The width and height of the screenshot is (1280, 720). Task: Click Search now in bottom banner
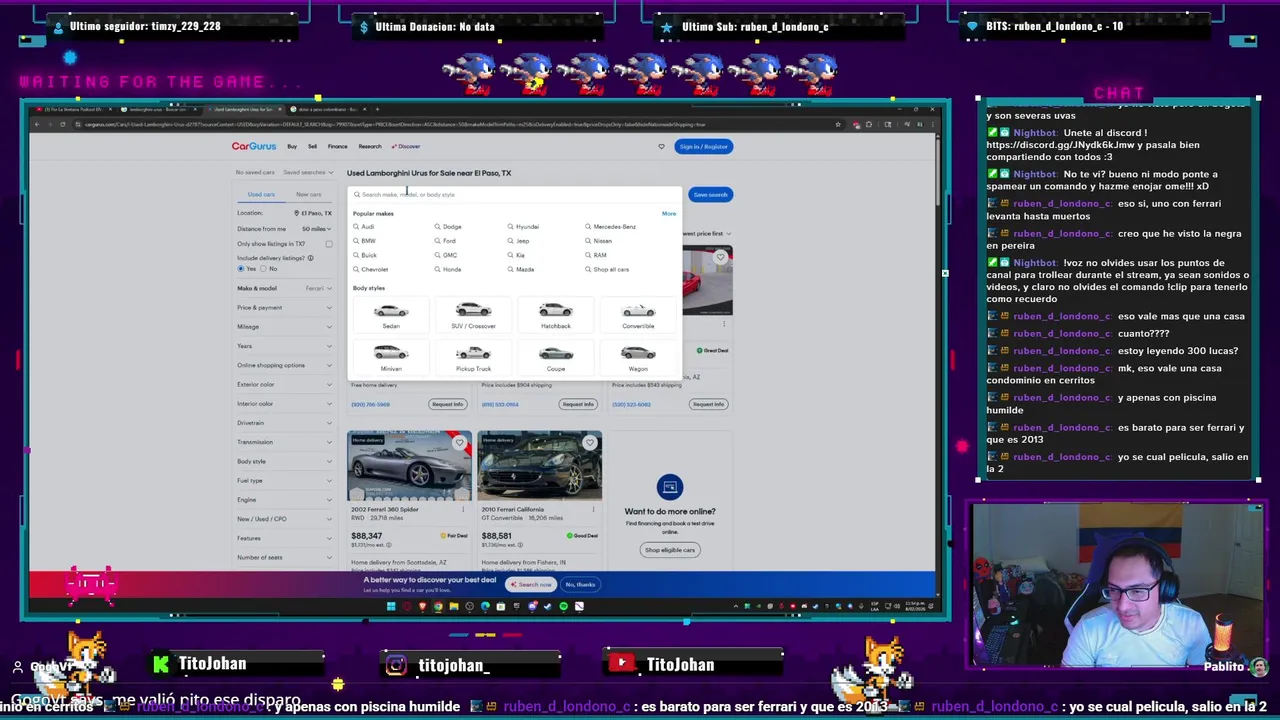tap(531, 585)
